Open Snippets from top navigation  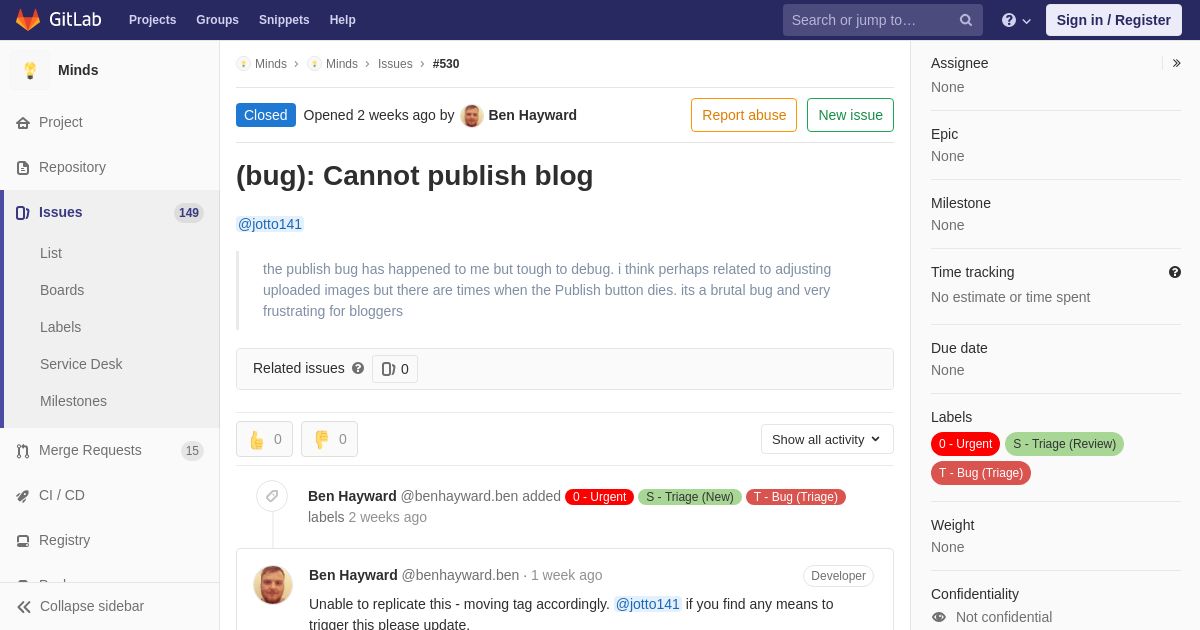tap(284, 20)
